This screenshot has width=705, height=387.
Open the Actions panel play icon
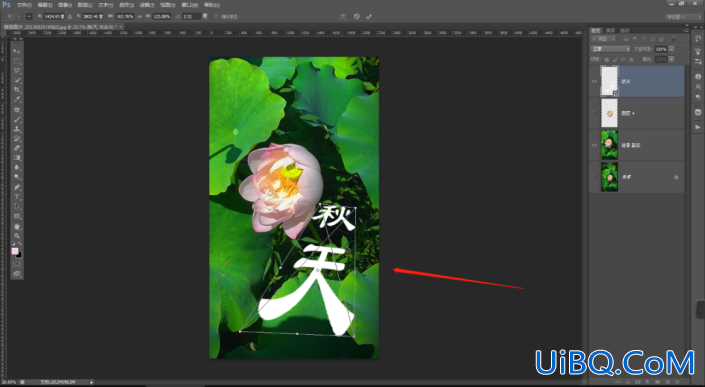tap(698, 127)
